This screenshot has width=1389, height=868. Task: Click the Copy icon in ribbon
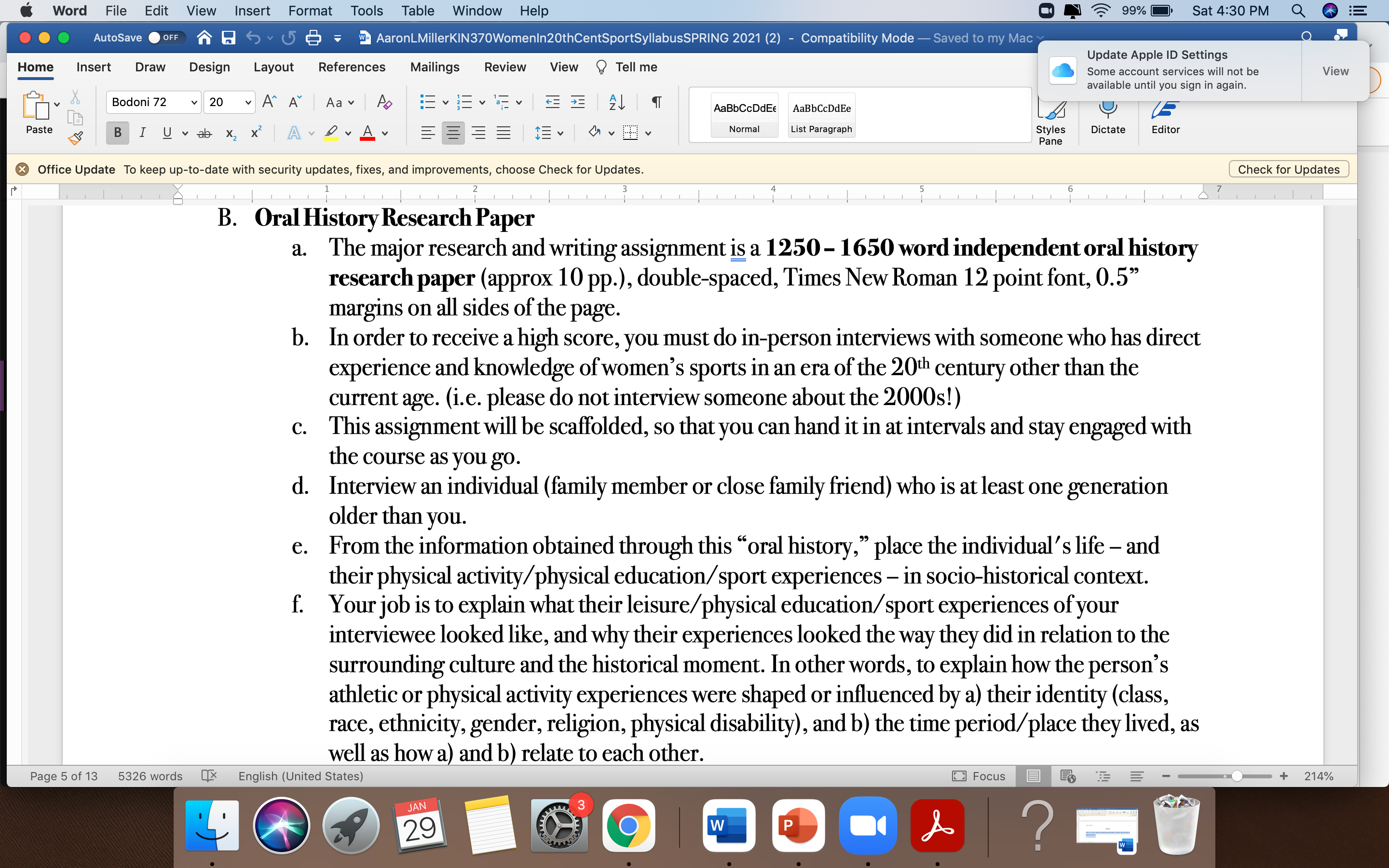[x=75, y=118]
